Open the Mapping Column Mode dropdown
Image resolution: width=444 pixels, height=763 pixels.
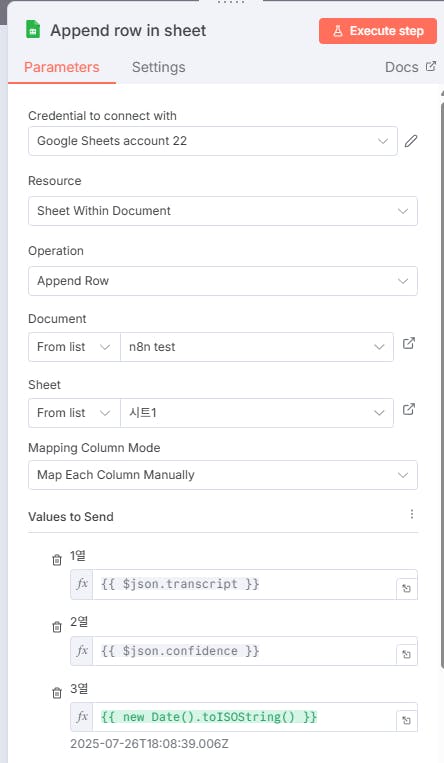pyautogui.click(x=222, y=475)
